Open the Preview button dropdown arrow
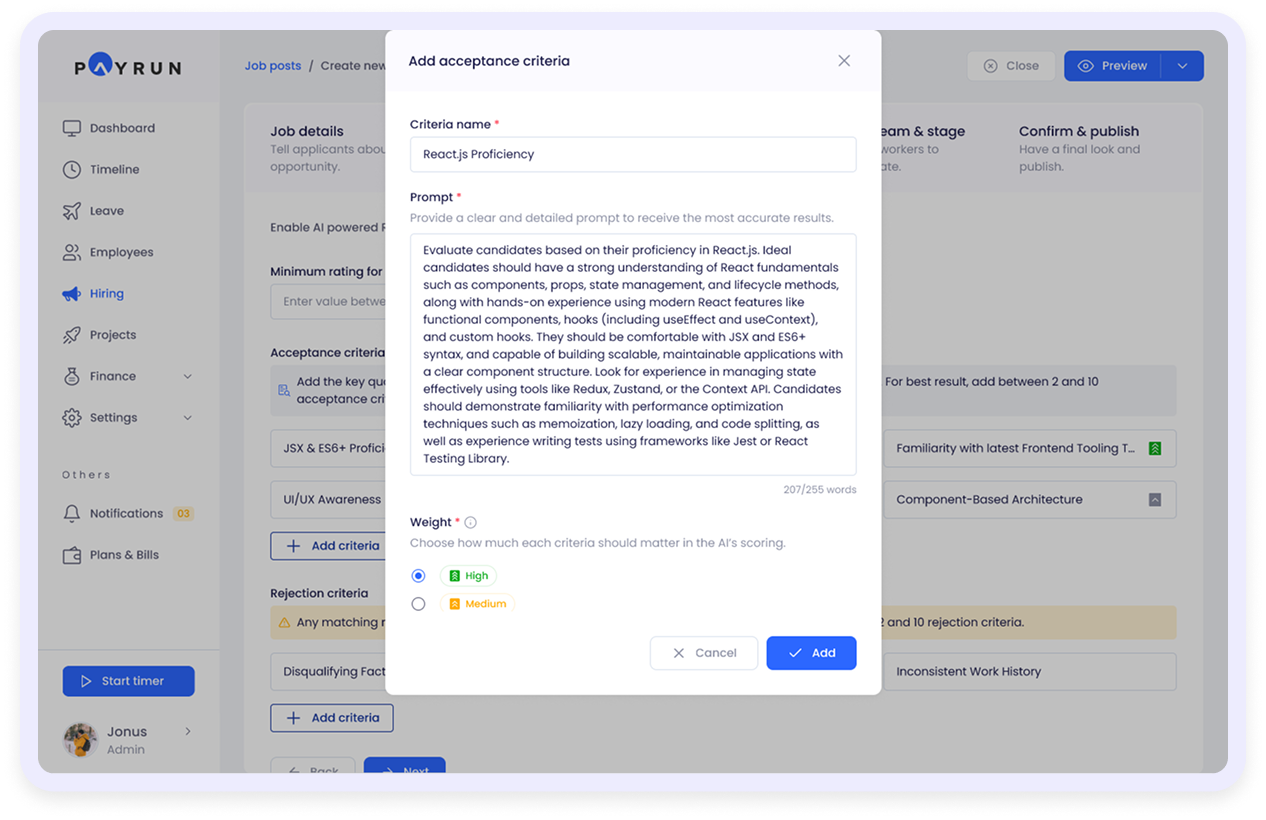 point(1182,66)
